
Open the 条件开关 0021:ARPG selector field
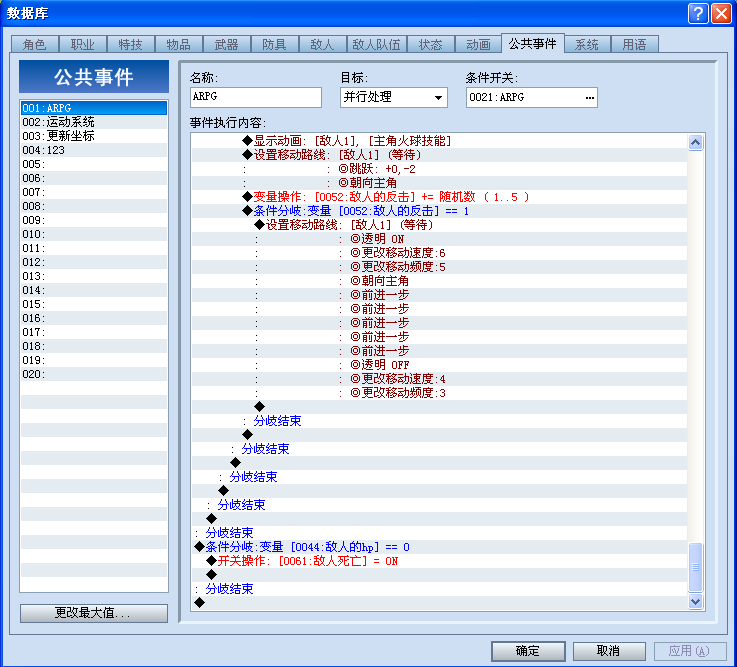[532, 97]
